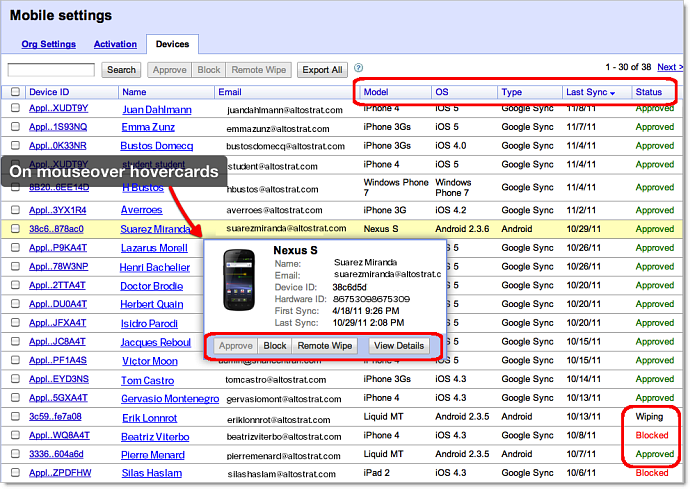The width and height of the screenshot is (690, 489).
Task: Click the Export All button
Action: [323, 70]
